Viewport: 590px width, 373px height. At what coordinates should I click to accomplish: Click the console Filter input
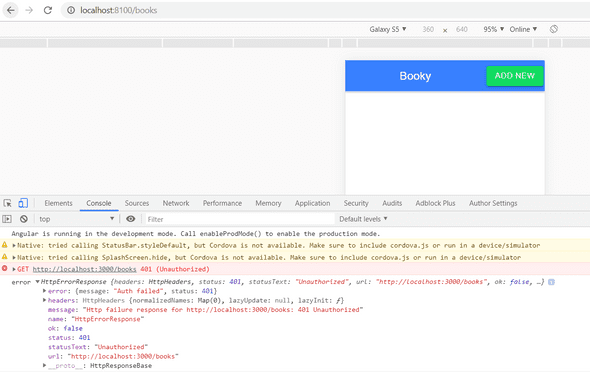(x=240, y=219)
